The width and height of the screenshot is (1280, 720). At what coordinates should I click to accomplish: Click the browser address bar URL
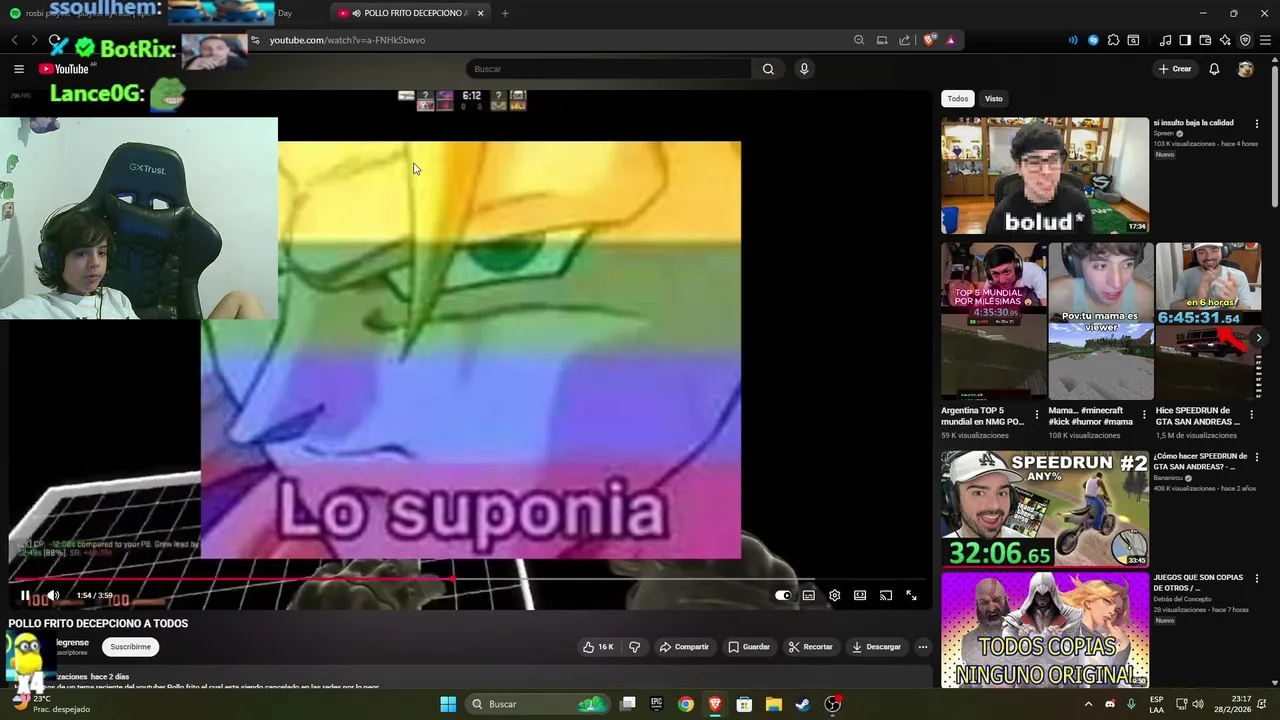pyautogui.click(x=347, y=40)
